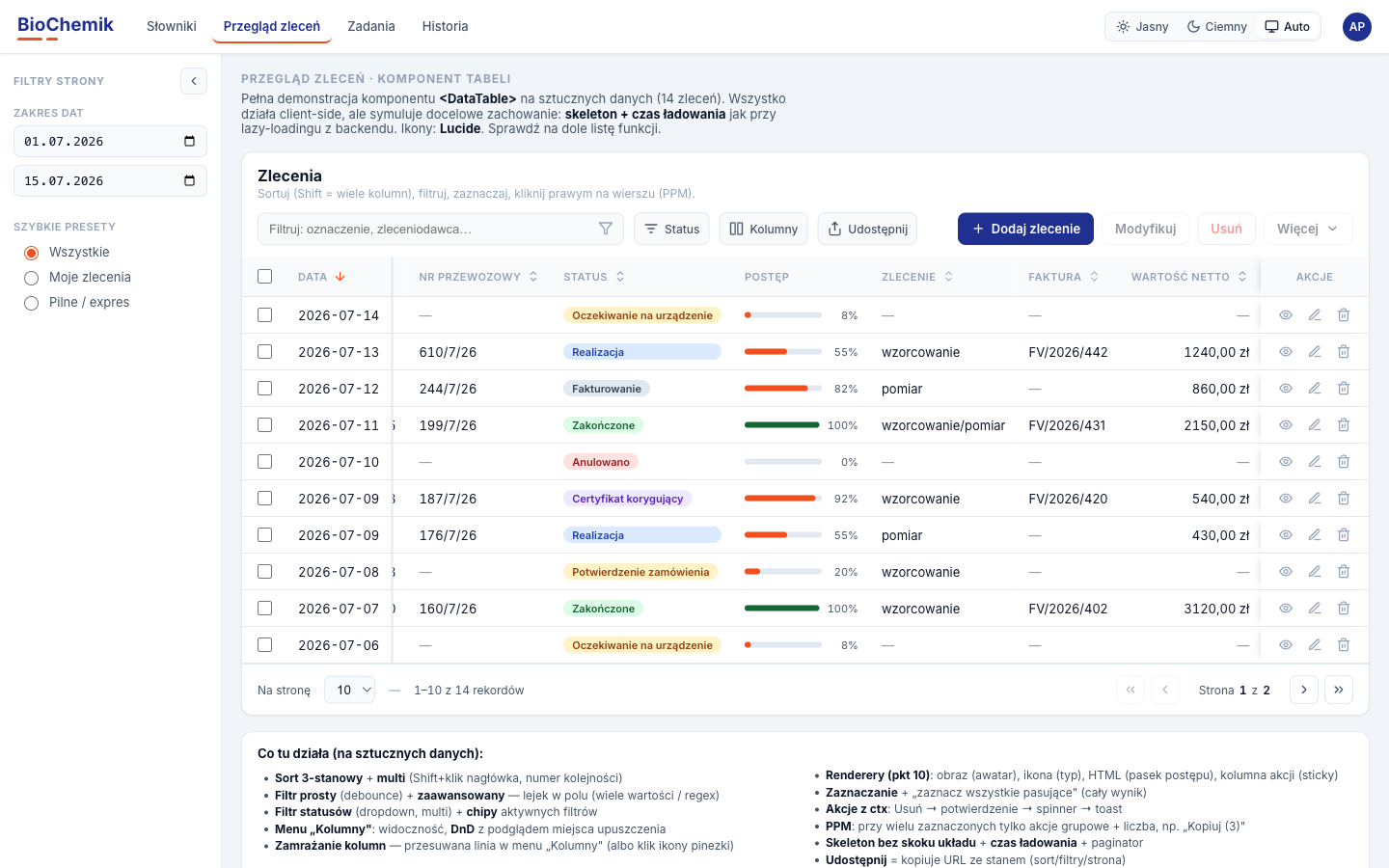The image size is (1389, 868).
Task: Delete order 199/7/26 with trash icon
Action: pyautogui.click(x=1344, y=425)
